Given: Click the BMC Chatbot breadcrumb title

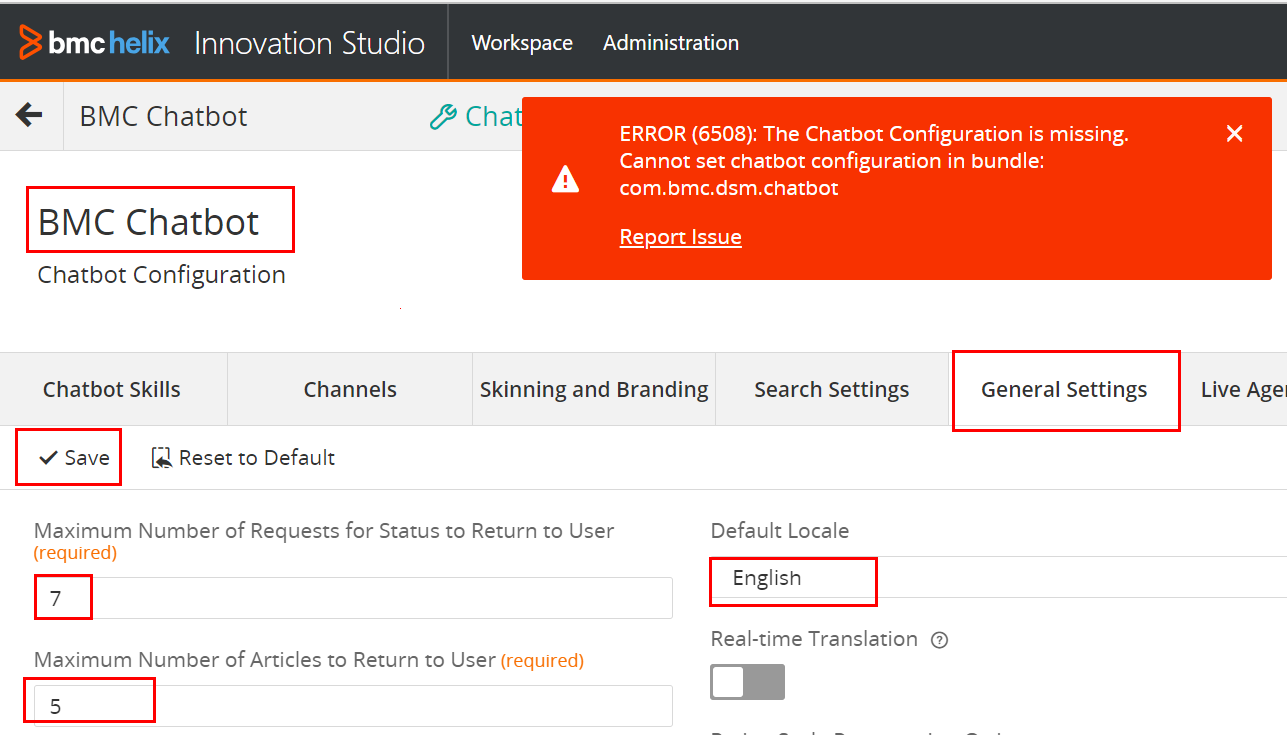Looking at the screenshot, I should pyautogui.click(x=164, y=116).
